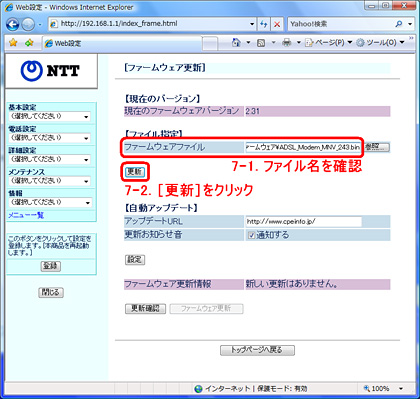Screen dimensions: 420x399
Task: Open the recent pages dropdown arrow
Action: pyautogui.click(x=40, y=24)
